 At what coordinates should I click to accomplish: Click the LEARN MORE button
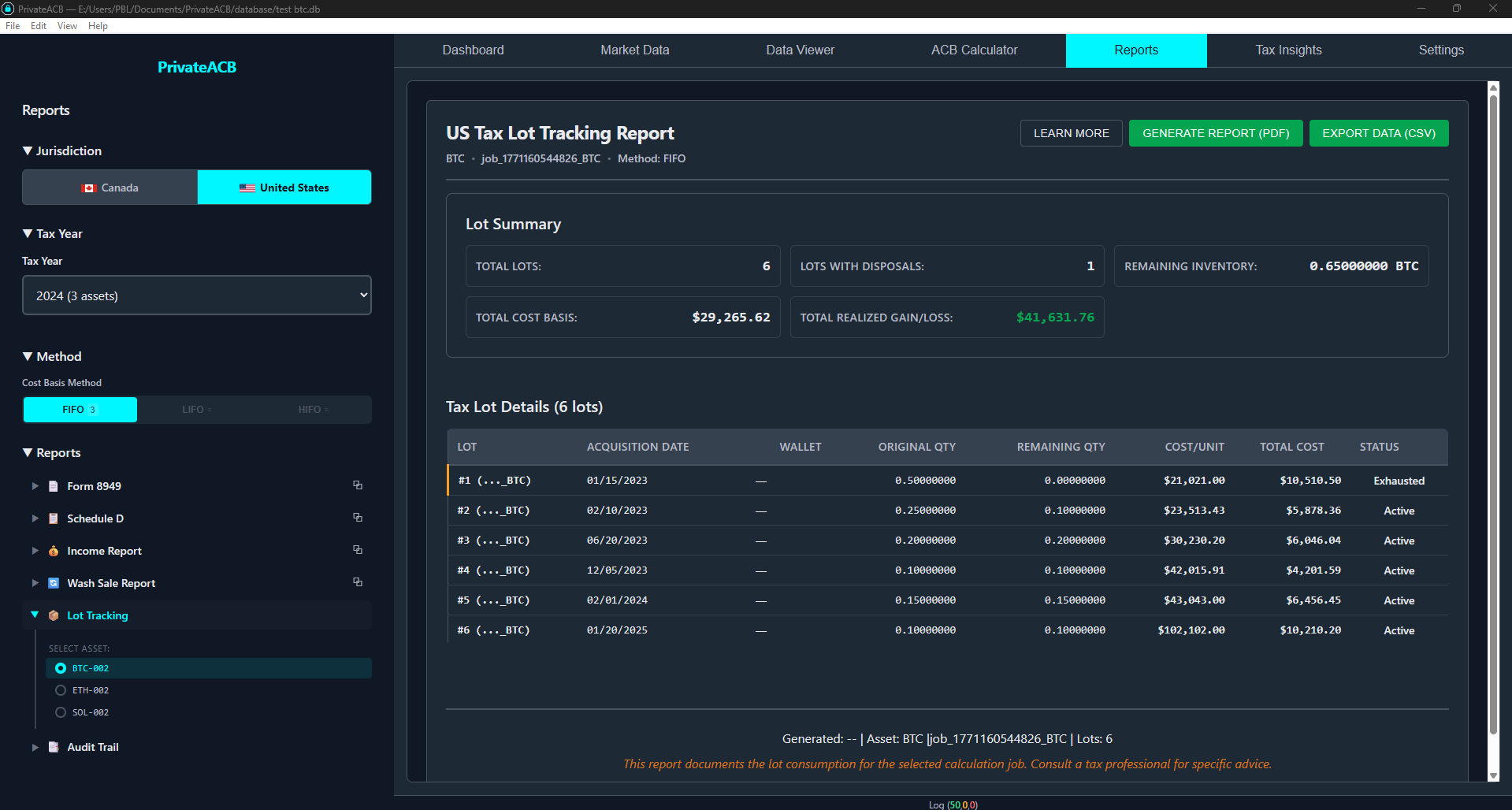tap(1071, 132)
